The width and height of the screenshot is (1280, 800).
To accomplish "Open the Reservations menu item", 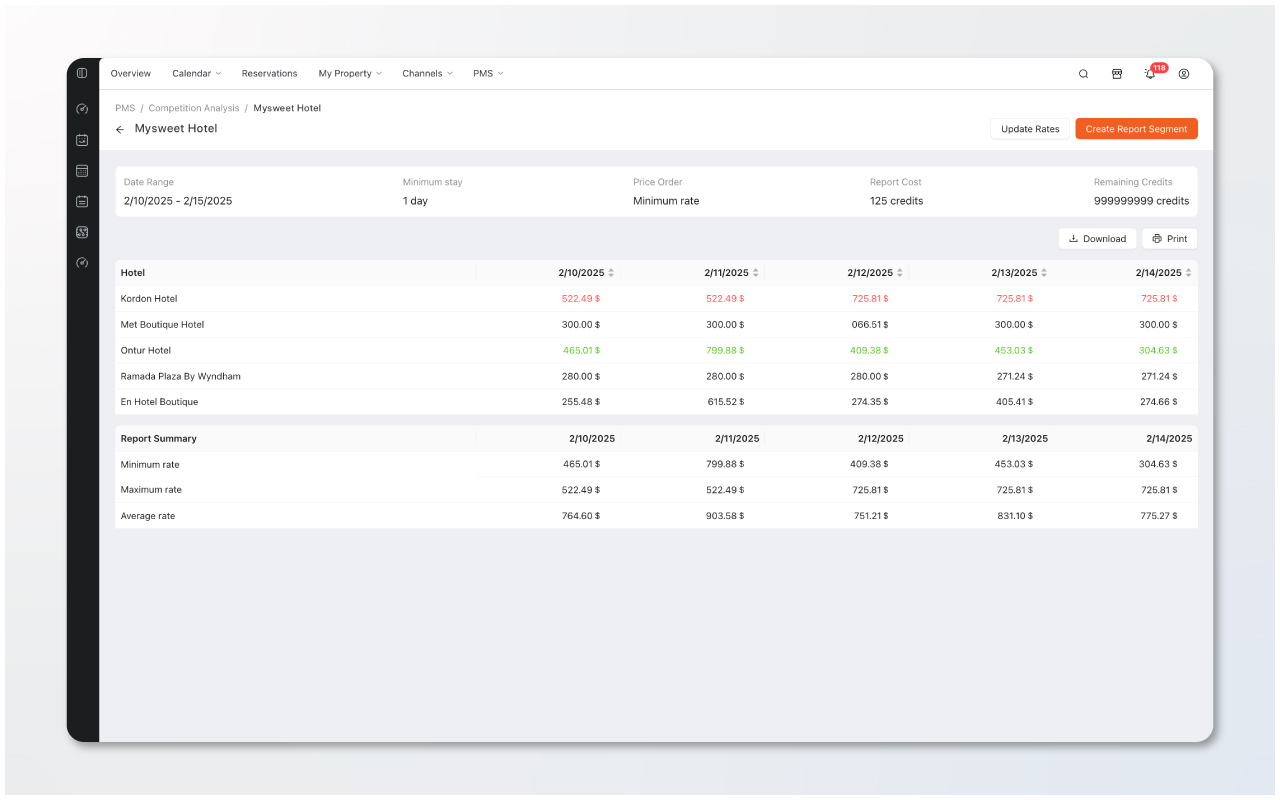I will tap(269, 74).
